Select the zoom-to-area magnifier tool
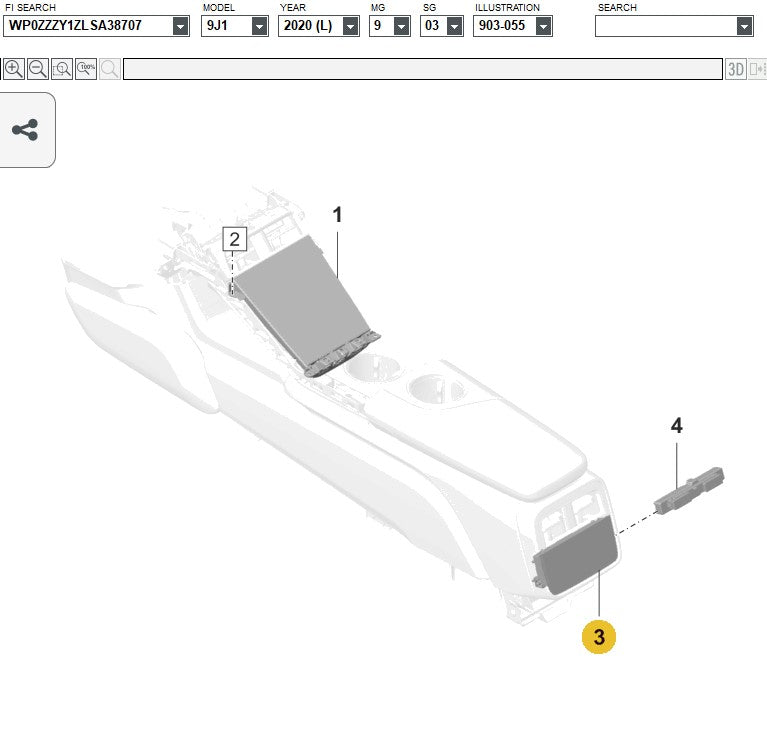The width and height of the screenshot is (767, 736). 62,69
